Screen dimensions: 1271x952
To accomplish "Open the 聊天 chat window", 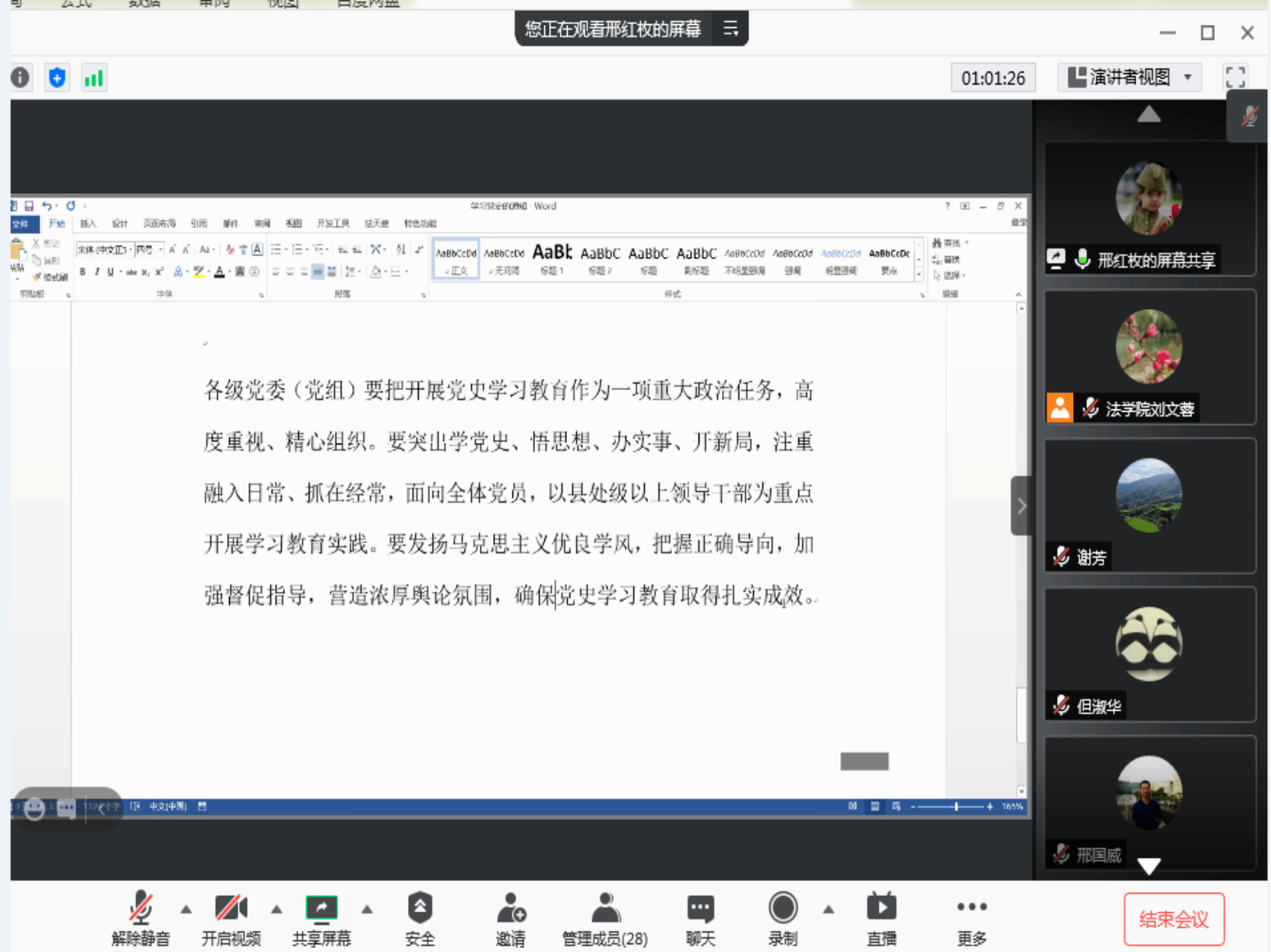I will click(700, 919).
